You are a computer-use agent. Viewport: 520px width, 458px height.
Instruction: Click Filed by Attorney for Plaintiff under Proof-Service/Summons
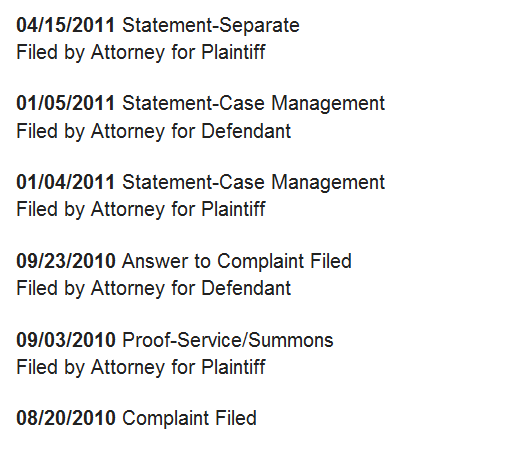coord(141,368)
